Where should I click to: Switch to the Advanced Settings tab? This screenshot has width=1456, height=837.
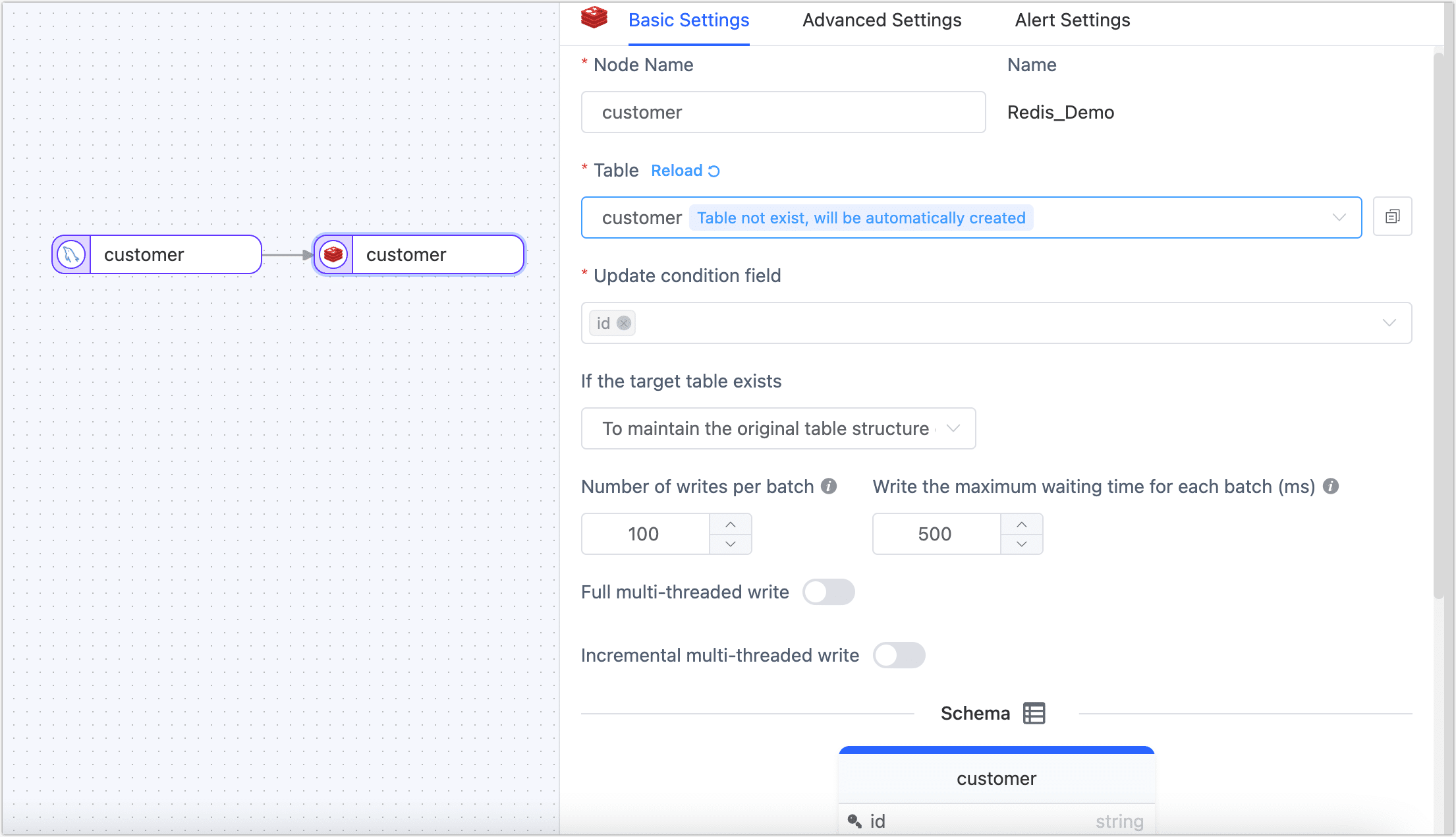coord(882,20)
